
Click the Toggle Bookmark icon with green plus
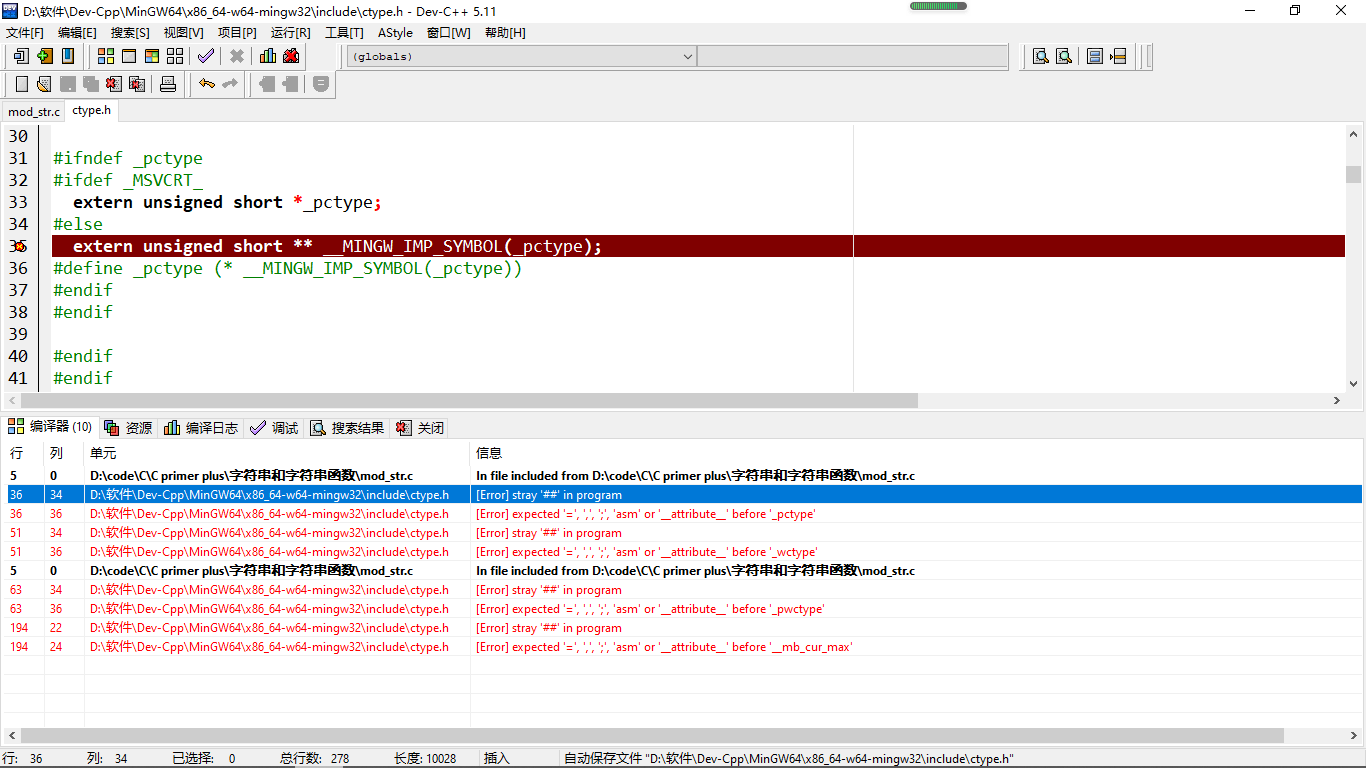[44, 56]
